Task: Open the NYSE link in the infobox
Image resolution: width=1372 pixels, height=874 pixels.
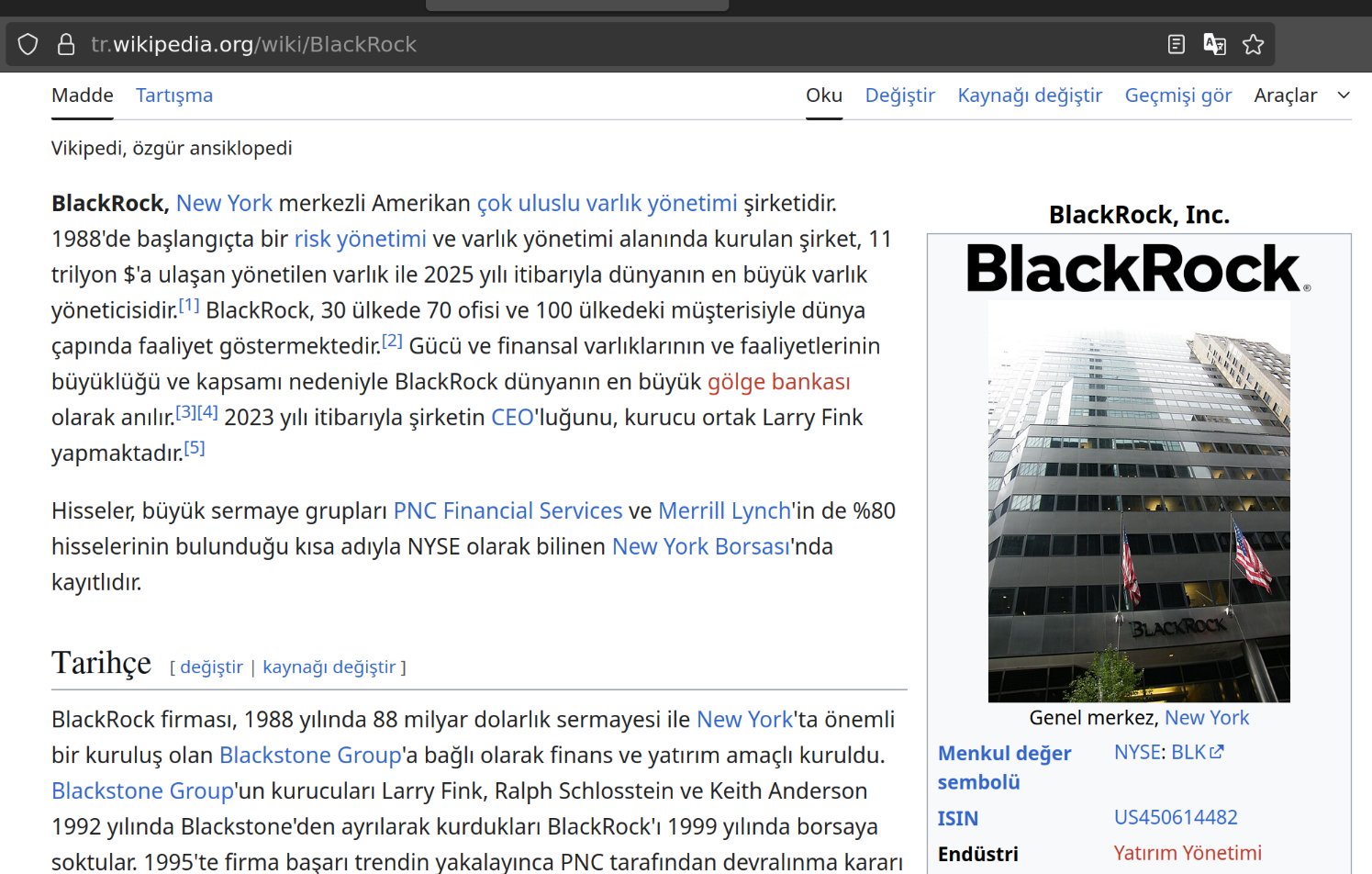Action: (x=1139, y=753)
